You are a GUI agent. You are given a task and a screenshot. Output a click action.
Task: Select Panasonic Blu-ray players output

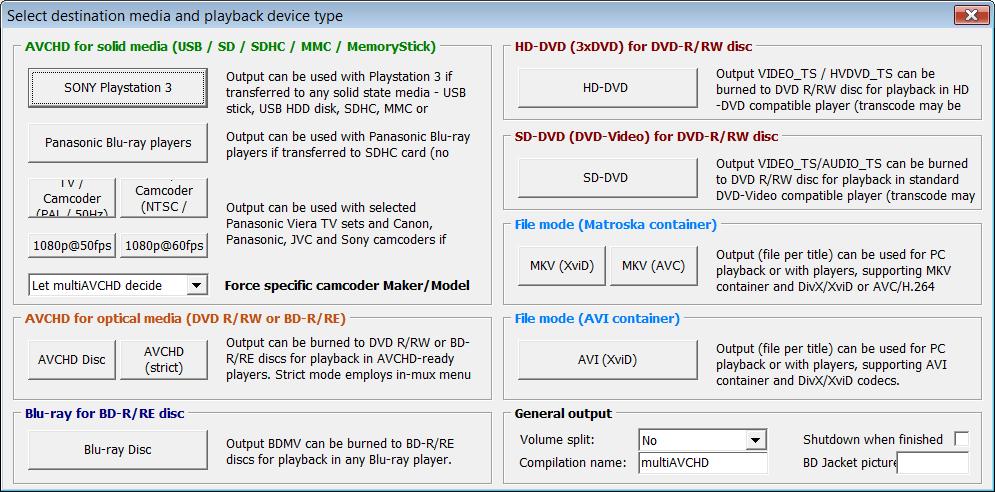(x=118, y=143)
